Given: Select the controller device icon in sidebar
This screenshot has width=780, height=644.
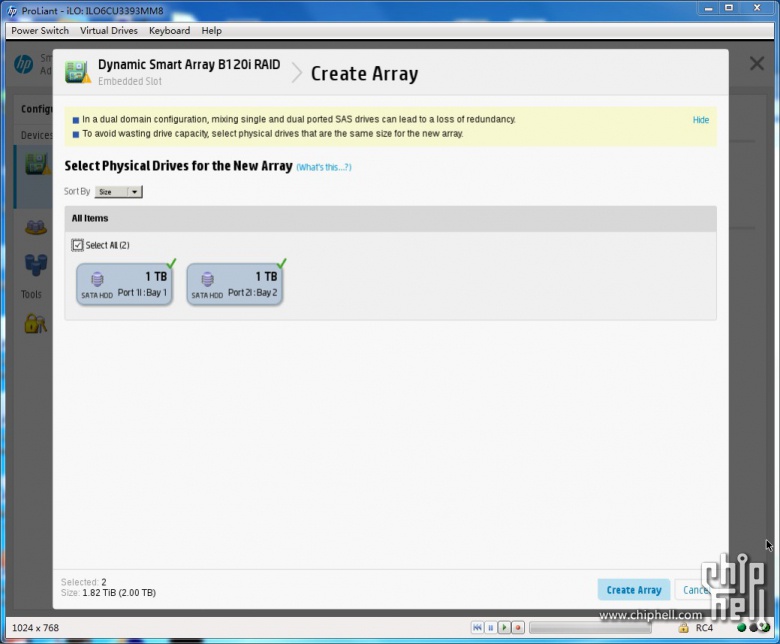Looking at the screenshot, I should point(37,164).
